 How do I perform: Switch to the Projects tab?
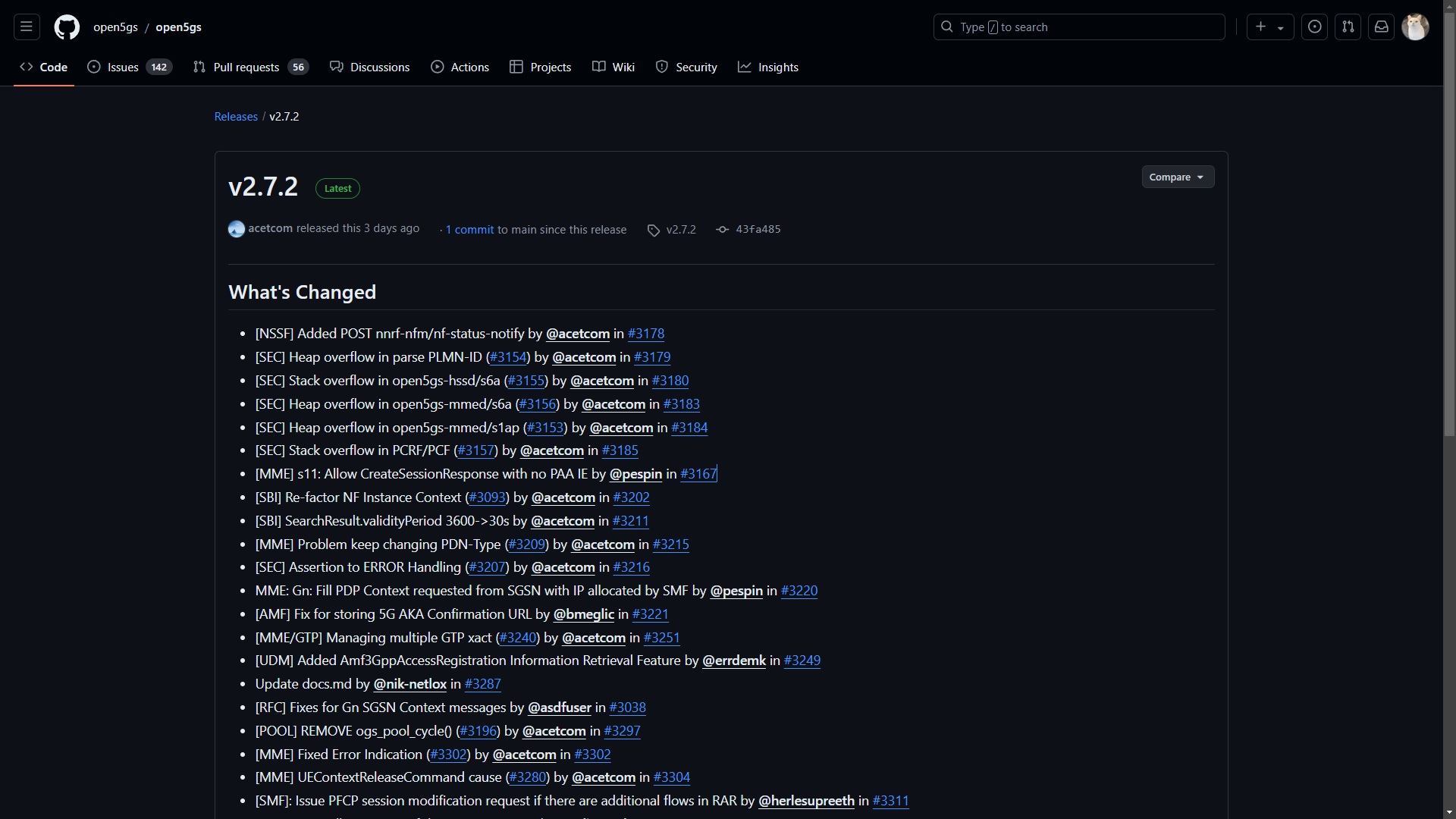[540, 67]
